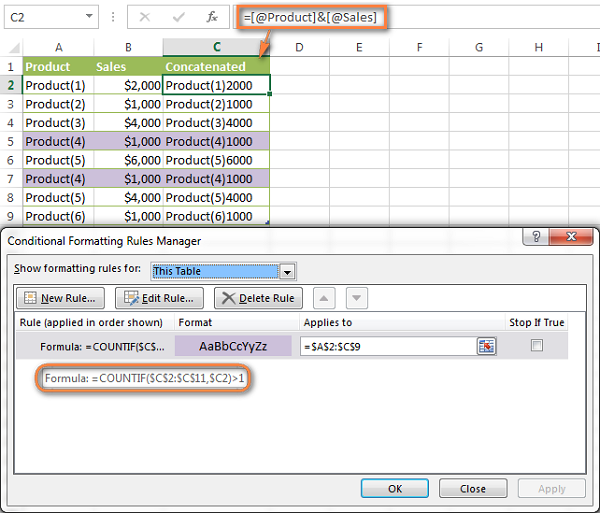The width and height of the screenshot is (600, 513).
Task: Click the Apply button
Action: (552, 489)
